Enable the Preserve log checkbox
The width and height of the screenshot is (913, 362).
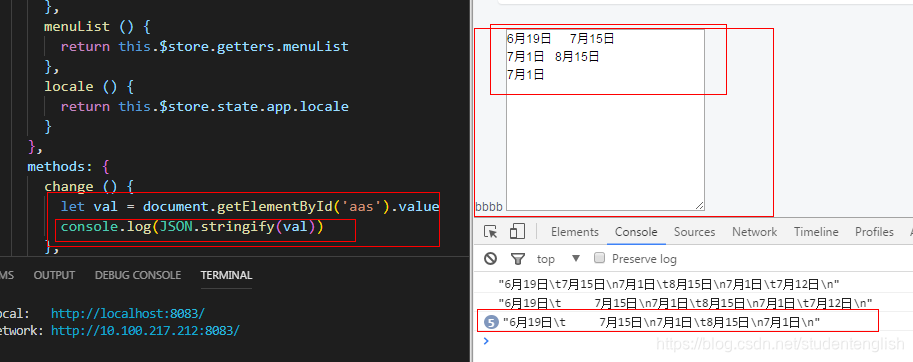point(600,258)
